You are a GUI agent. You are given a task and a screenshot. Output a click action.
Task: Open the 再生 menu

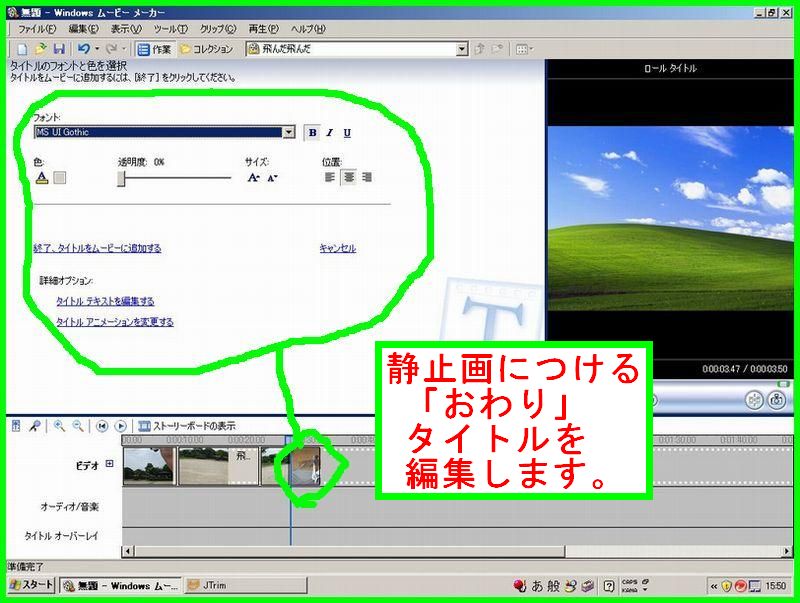click(263, 29)
